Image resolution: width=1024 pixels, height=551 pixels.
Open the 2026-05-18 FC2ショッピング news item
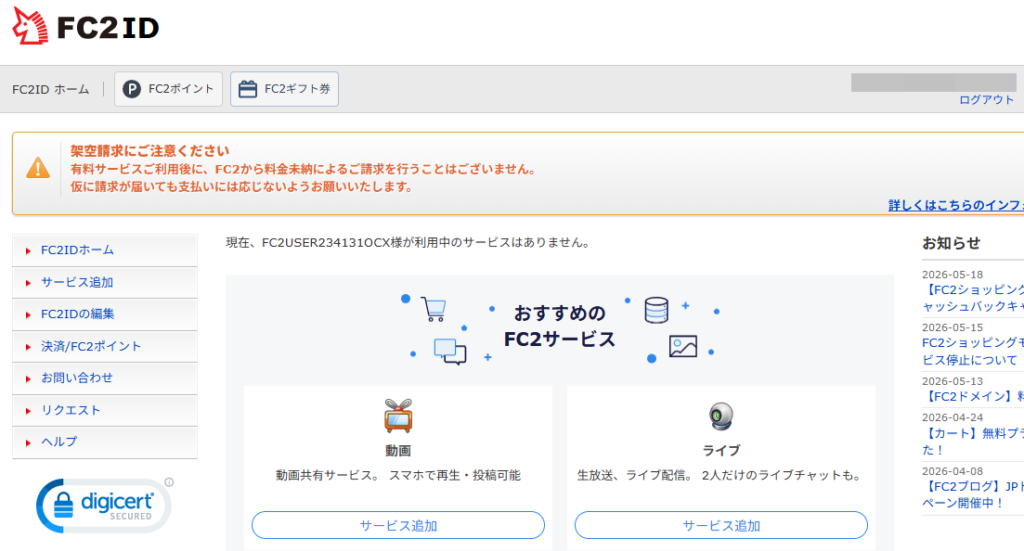pos(973,298)
